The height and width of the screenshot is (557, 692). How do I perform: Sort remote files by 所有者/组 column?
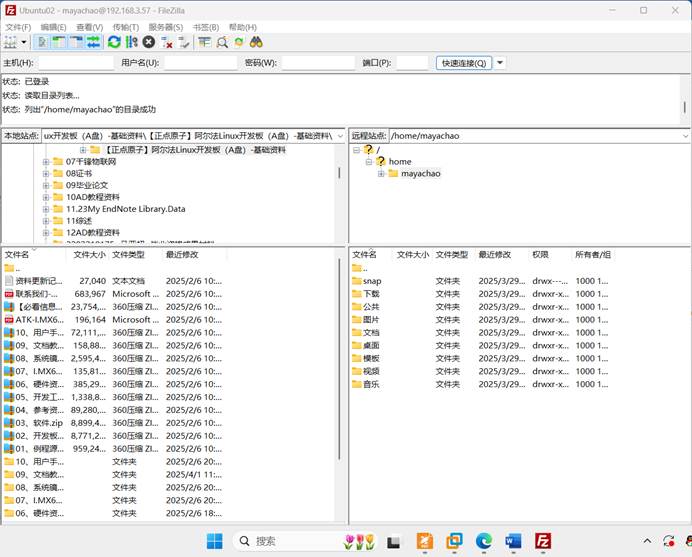593,255
